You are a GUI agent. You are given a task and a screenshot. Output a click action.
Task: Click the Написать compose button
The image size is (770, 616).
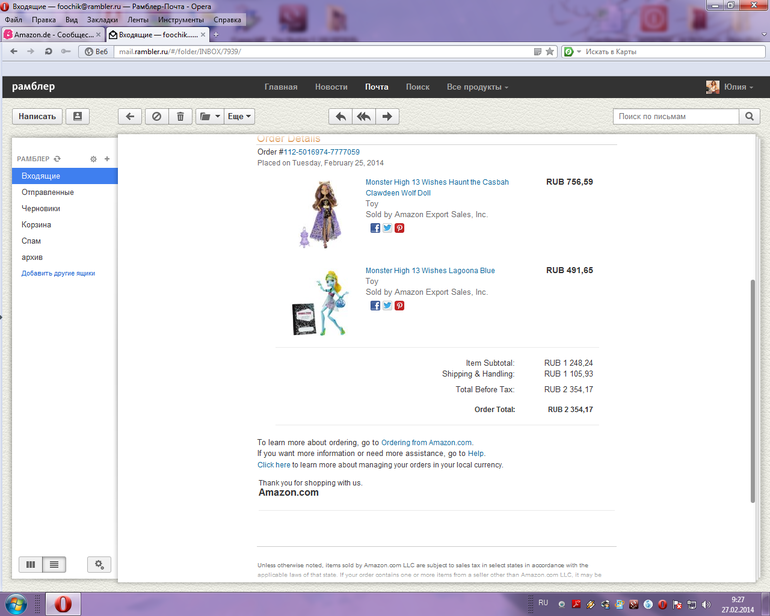[x=36, y=117]
